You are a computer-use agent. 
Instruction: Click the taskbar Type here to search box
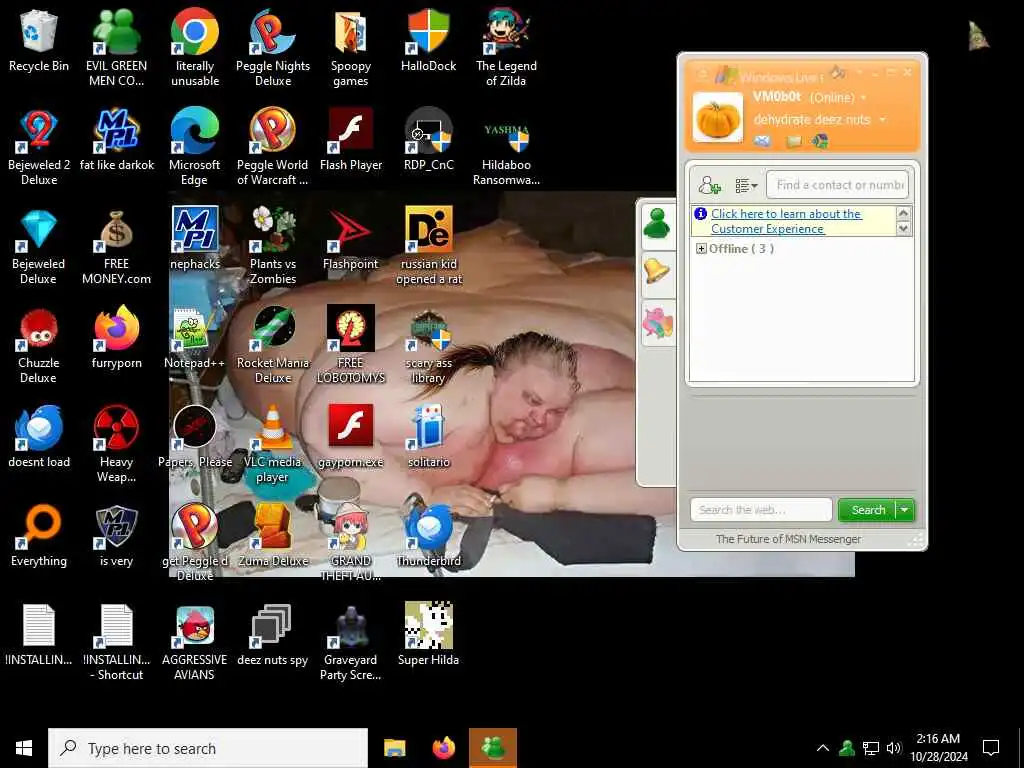pos(208,748)
